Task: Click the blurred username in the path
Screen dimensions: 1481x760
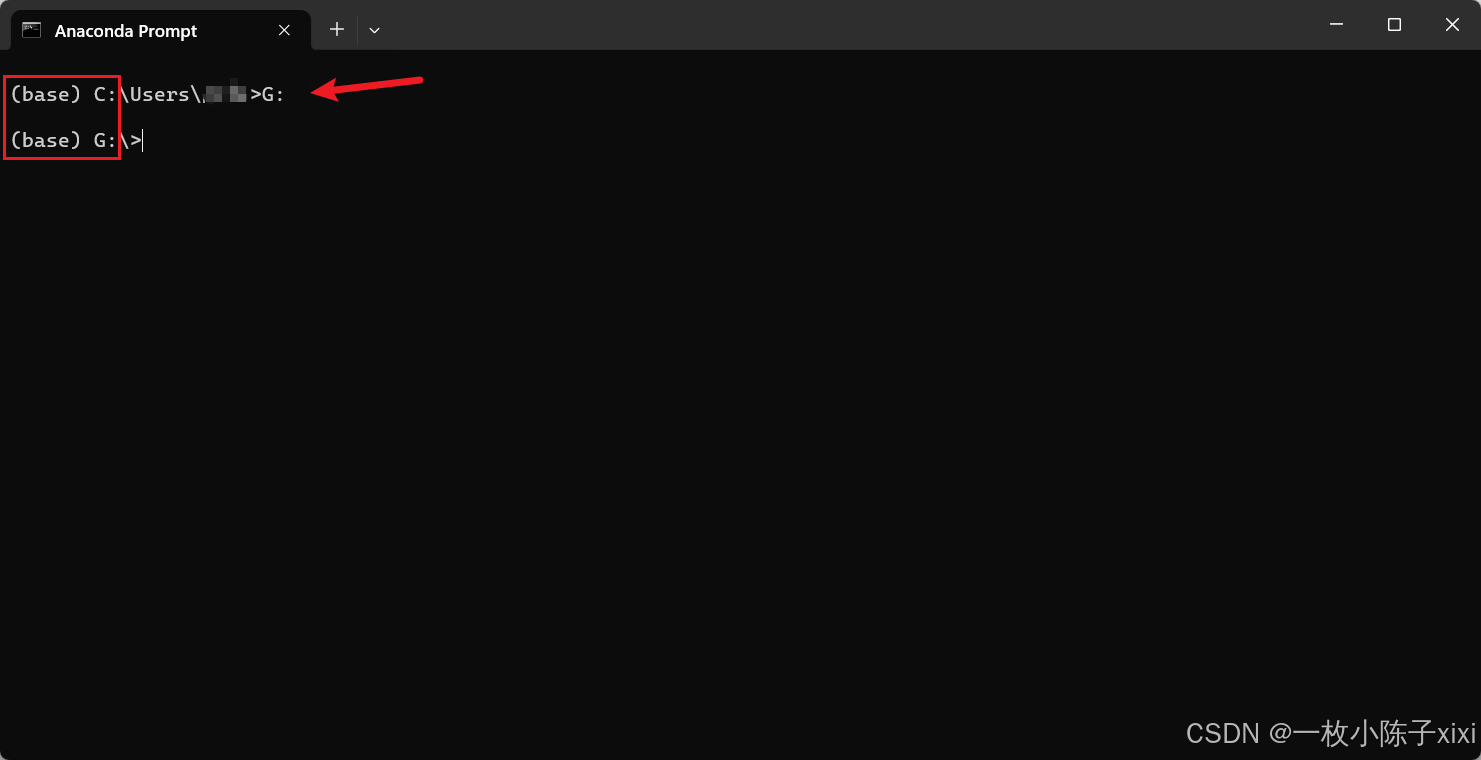Action: pos(225,94)
